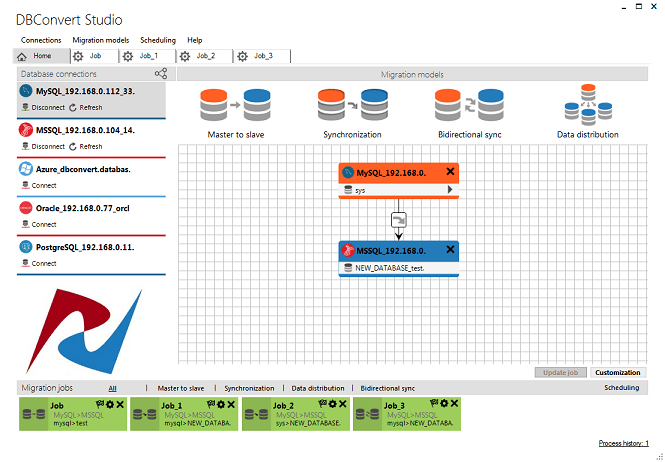This screenshot has height=462, width=665.
Task: Connect to the PostgreSQL_192.168.0.11 database
Action: pyautogui.click(x=39, y=264)
